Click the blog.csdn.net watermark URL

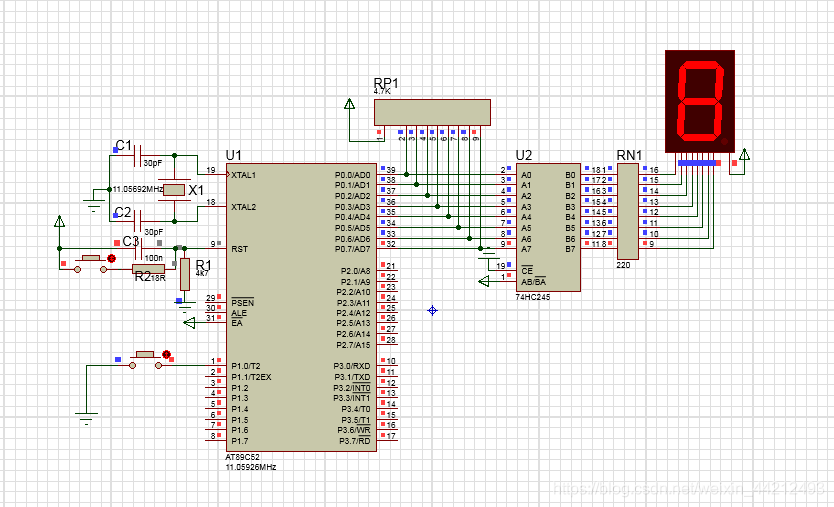click(690, 487)
